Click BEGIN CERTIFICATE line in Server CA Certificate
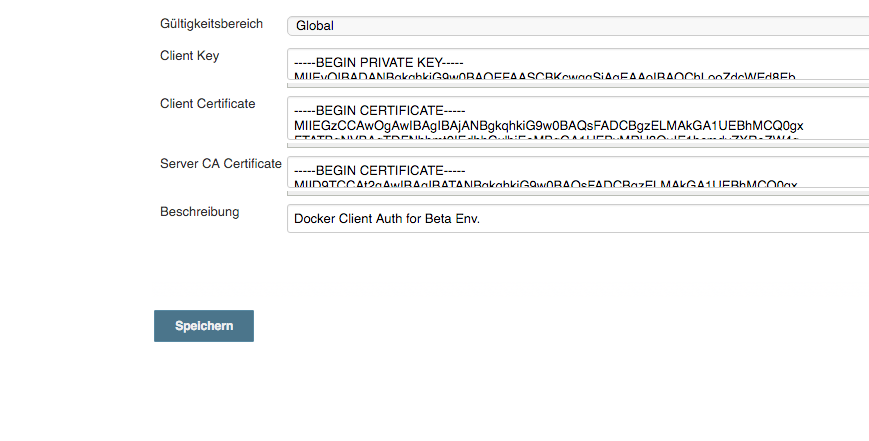Screen dimensions: 869x441 [380, 169]
